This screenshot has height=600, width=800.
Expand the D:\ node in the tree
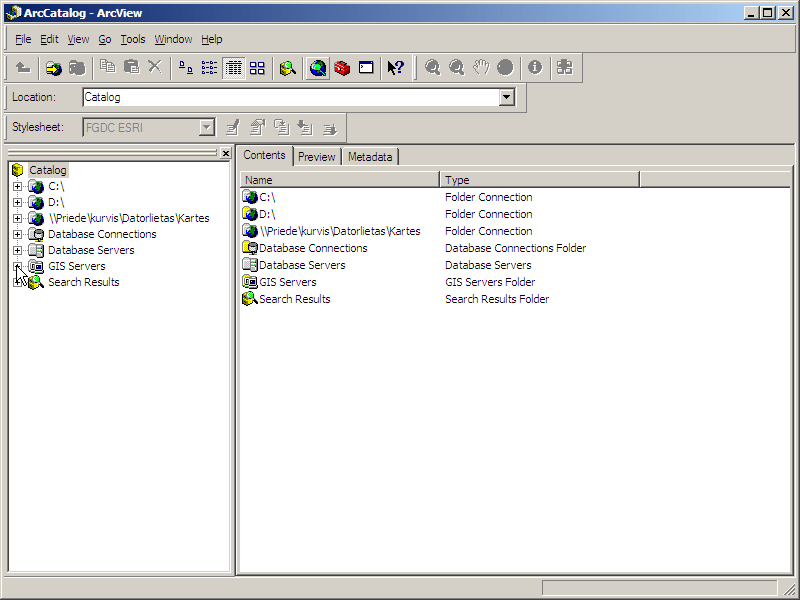18,202
